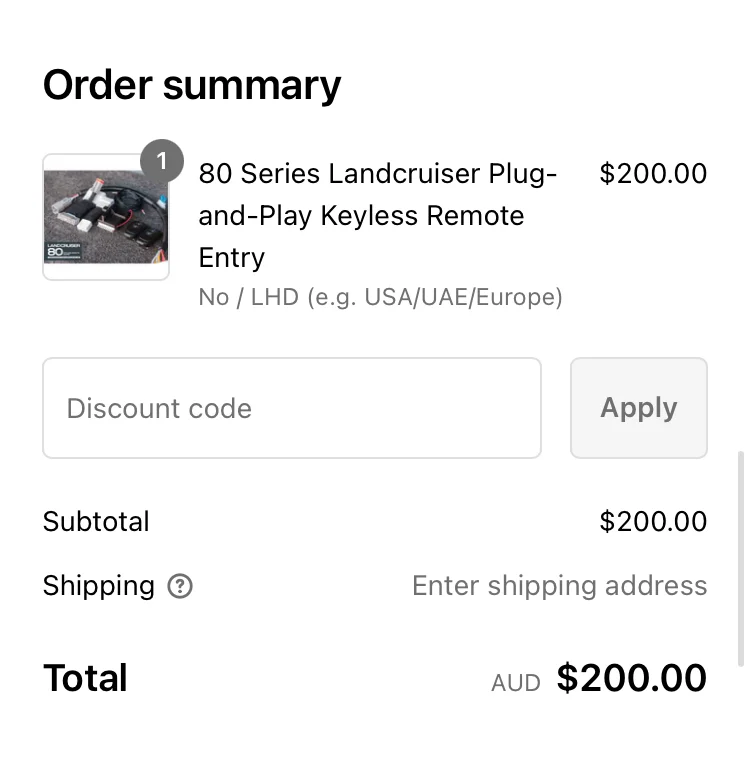The width and height of the screenshot is (750, 764).
Task: Click the shipping help question mark icon
Action: pyautogui.click(x=180, y=586)
